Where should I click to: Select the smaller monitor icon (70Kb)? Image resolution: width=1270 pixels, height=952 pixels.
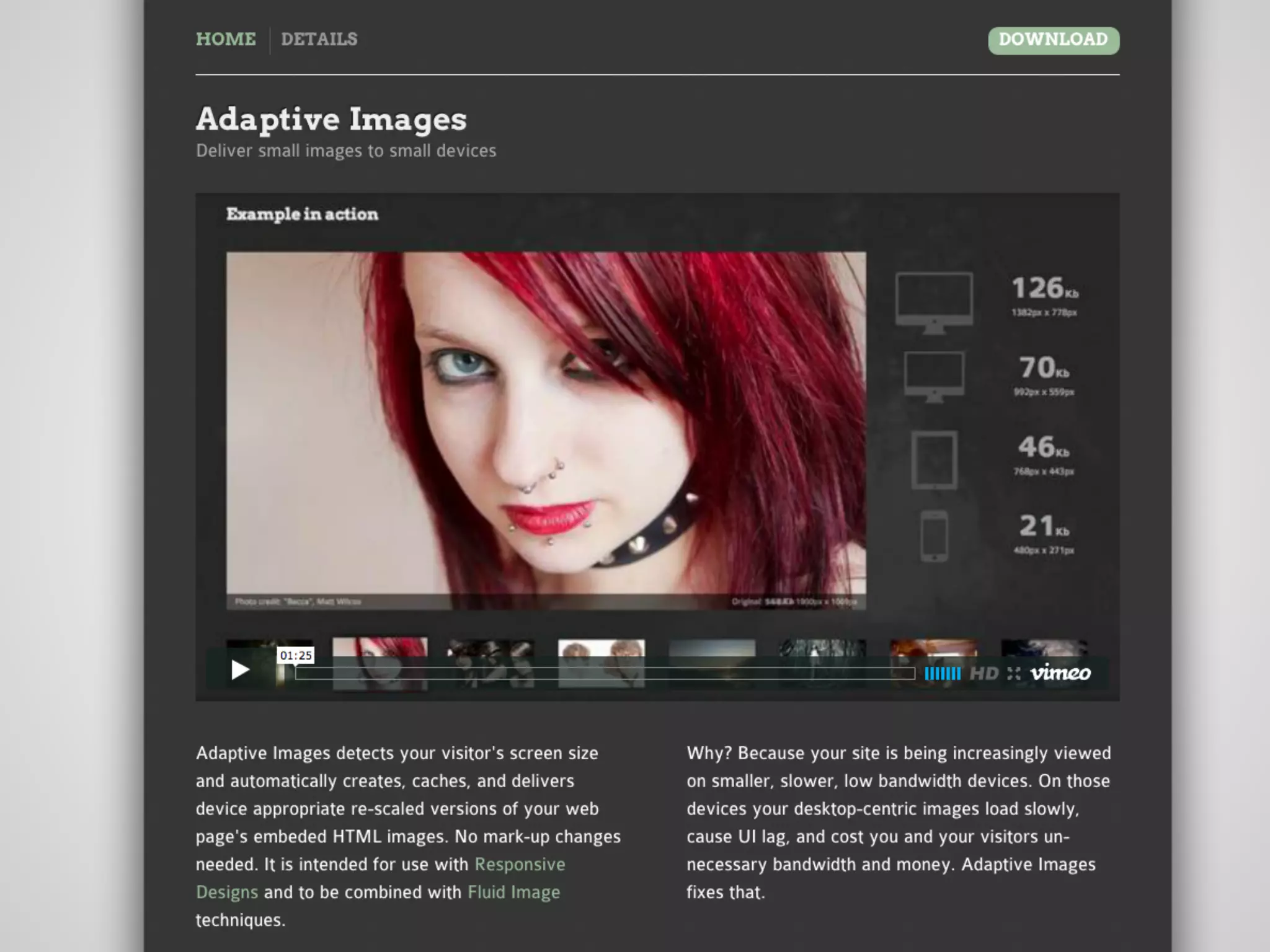click(x=934, y=376)
